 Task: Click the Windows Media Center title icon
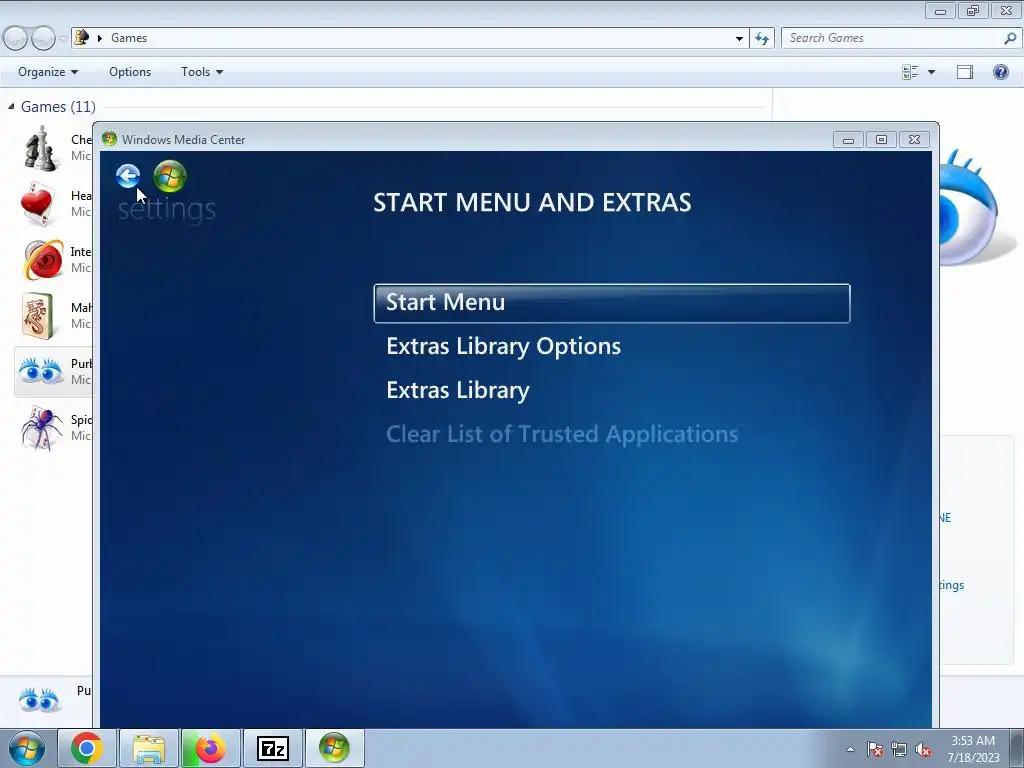point(109,139)
